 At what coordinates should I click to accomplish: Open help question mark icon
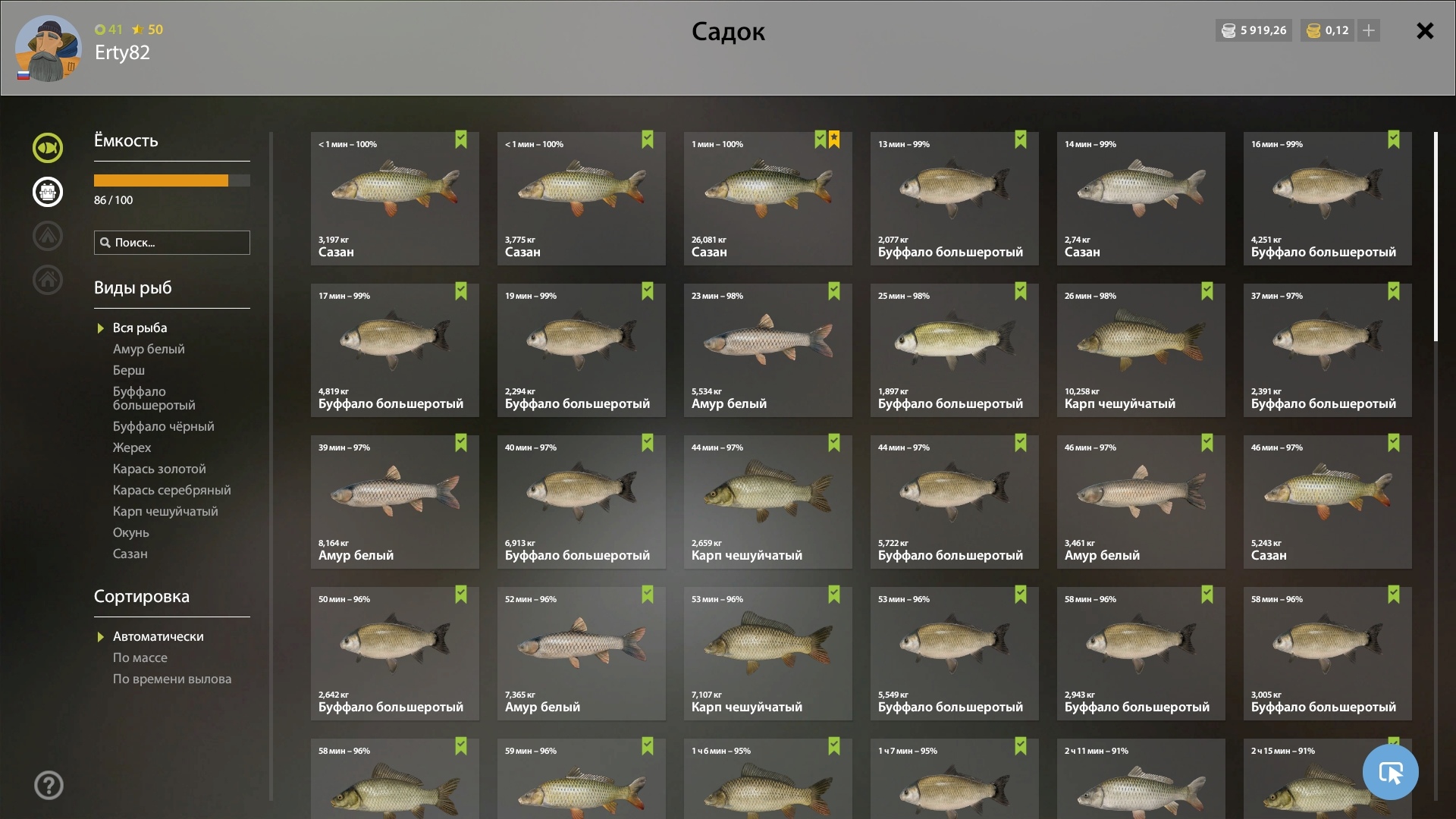(x=49, y=786)
